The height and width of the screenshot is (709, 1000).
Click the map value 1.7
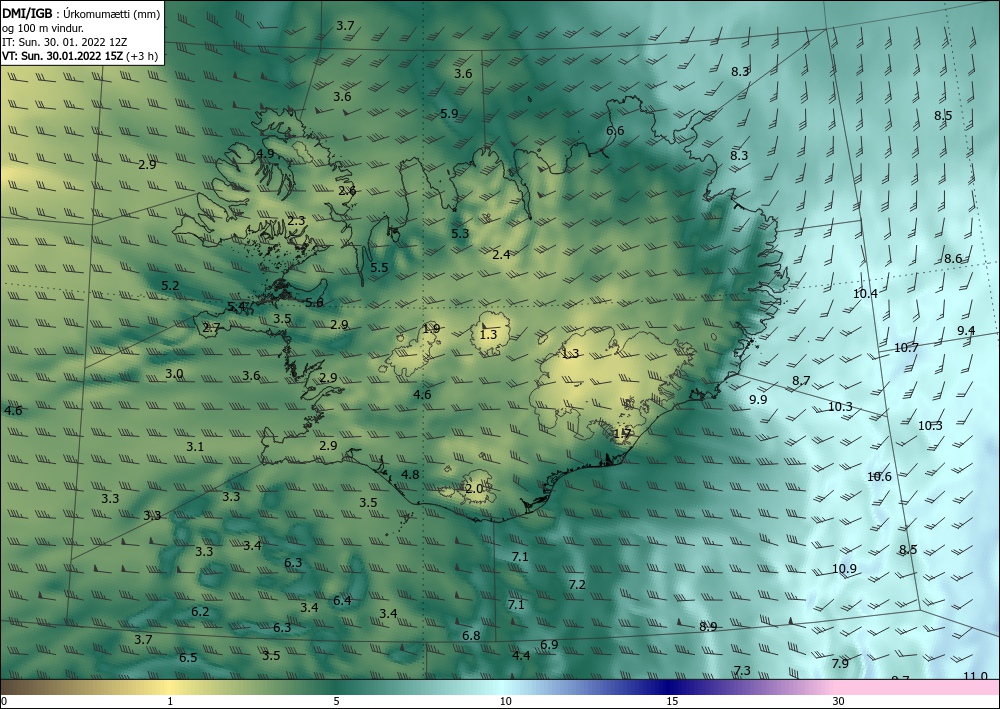[x=622, y=434]
